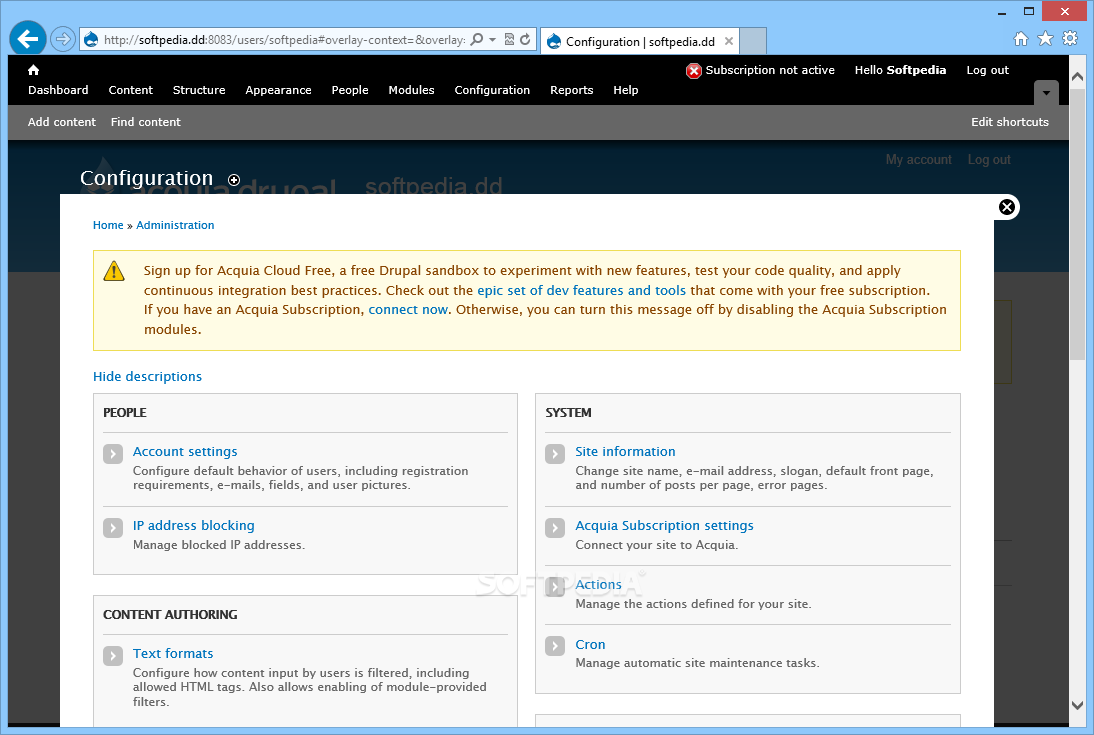The width and height of the screenshot is (1094, 735).
Task: Click the Subscription not active text link
Action: click(770, 70)
